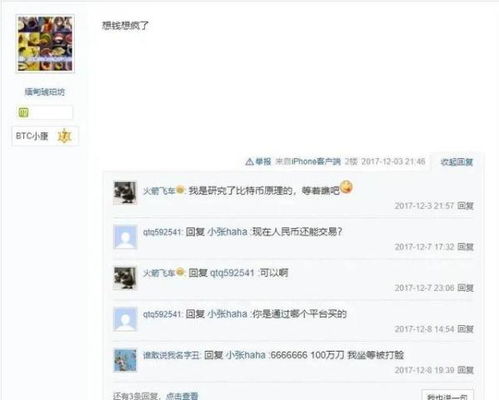Click the BTC小康 star badge icon
This screenshot has width=499, height=400.
click(64, 136)
